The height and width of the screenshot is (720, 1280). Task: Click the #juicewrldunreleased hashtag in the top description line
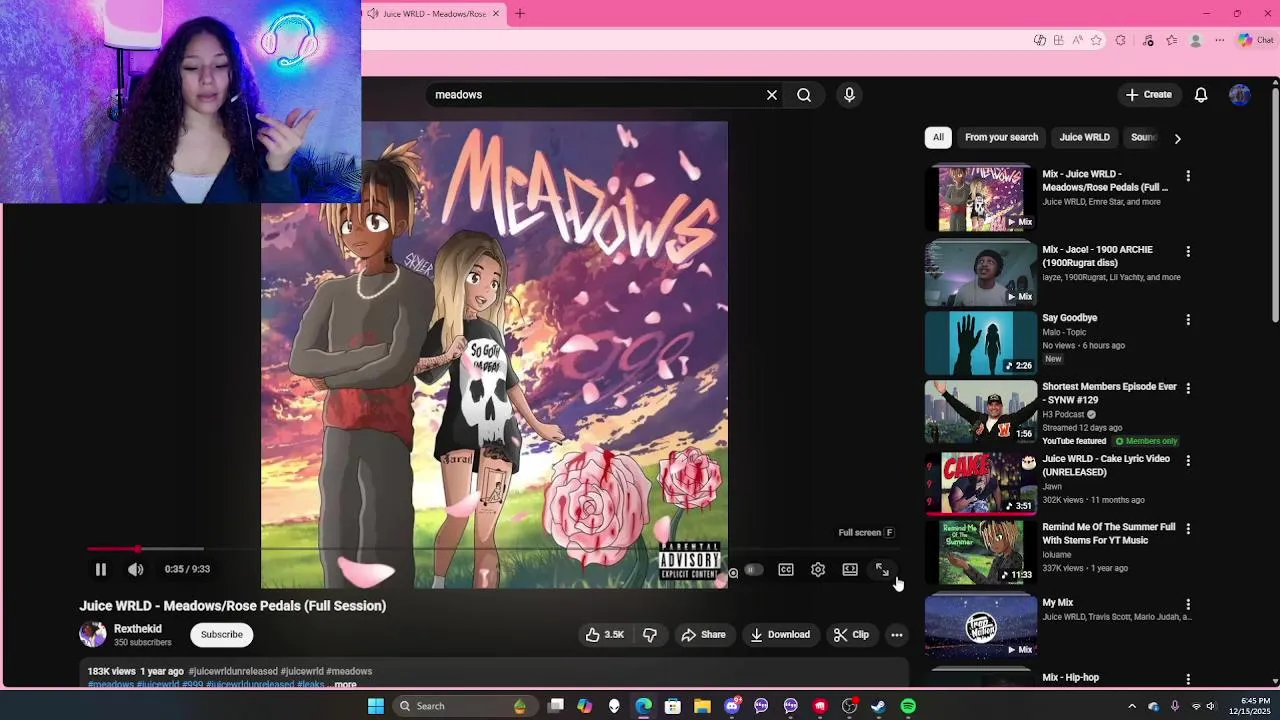(233, 672)
